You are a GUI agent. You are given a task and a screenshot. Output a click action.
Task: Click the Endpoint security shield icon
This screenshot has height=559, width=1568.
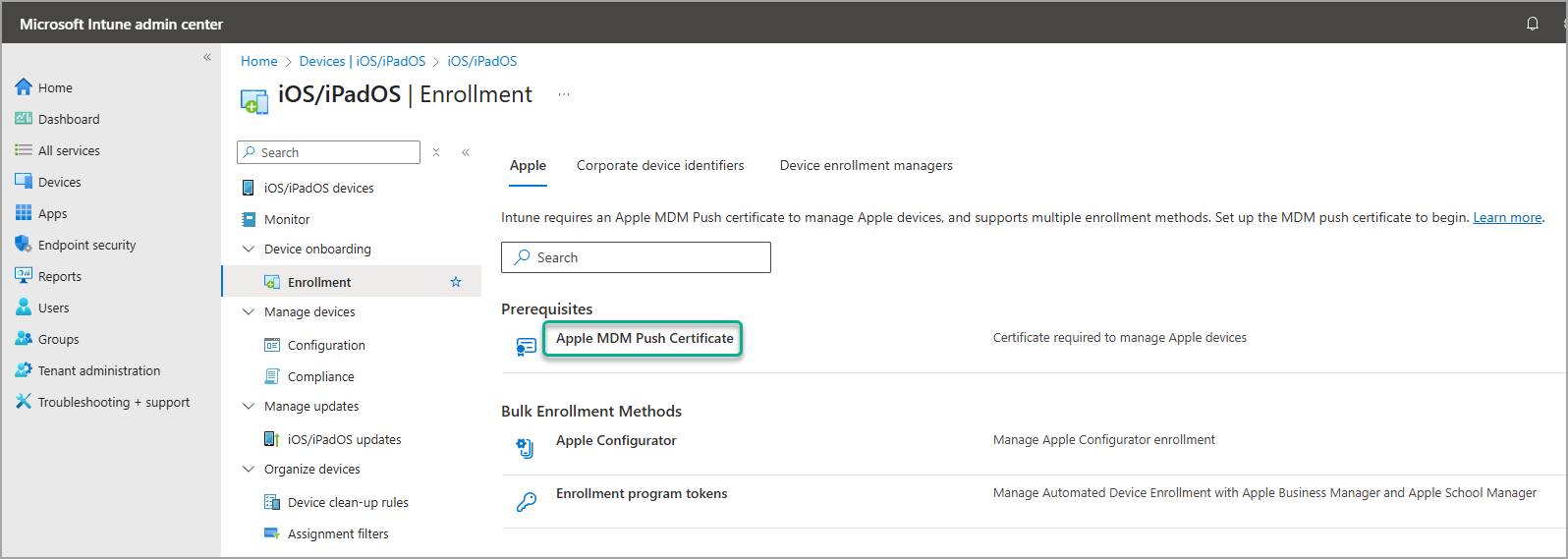[24, 245]
